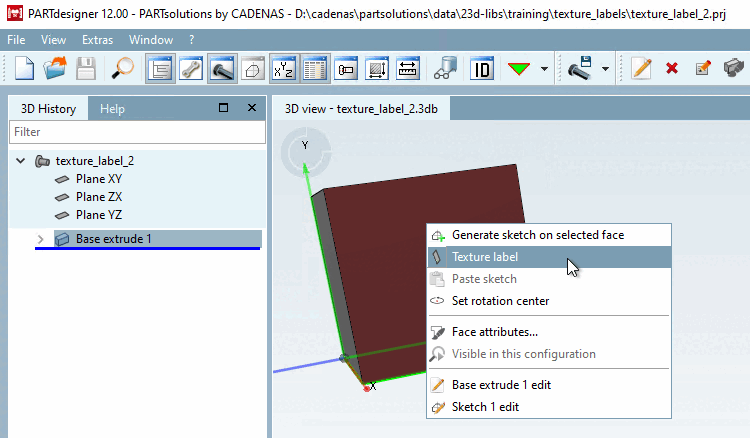Click the Y axis orientation compass

click(x=306, y=152)
